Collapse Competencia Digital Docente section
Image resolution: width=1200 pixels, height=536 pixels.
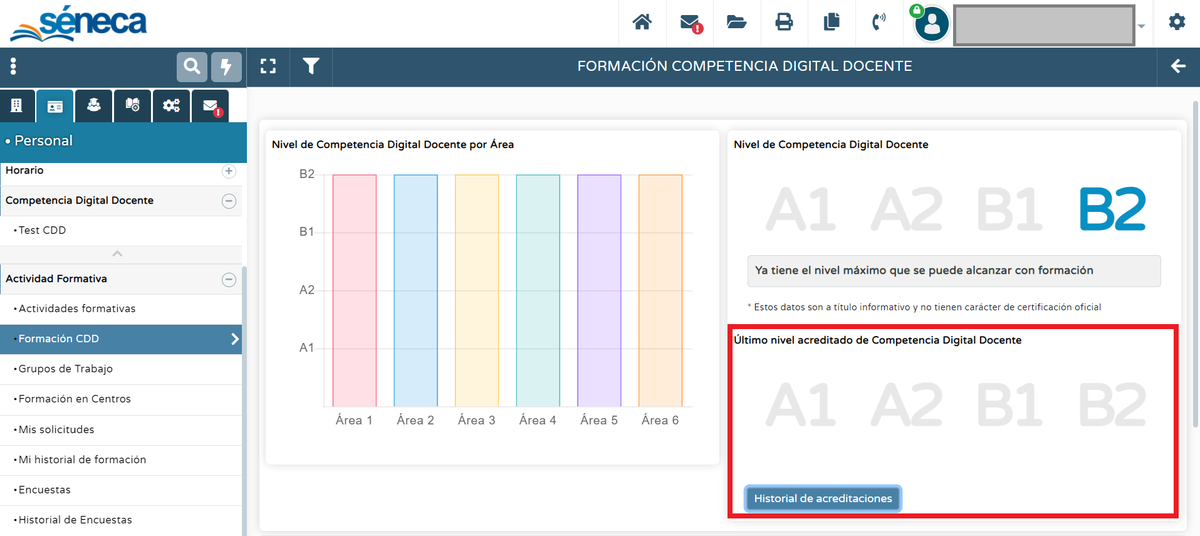pos(229,201)
